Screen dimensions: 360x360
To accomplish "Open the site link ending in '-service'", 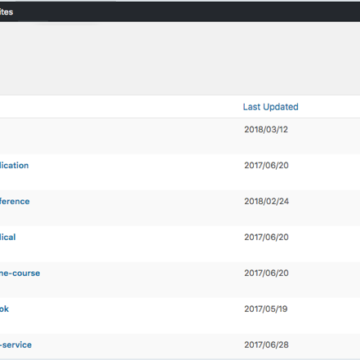I will pyautogui.click(x=16, y=345).
